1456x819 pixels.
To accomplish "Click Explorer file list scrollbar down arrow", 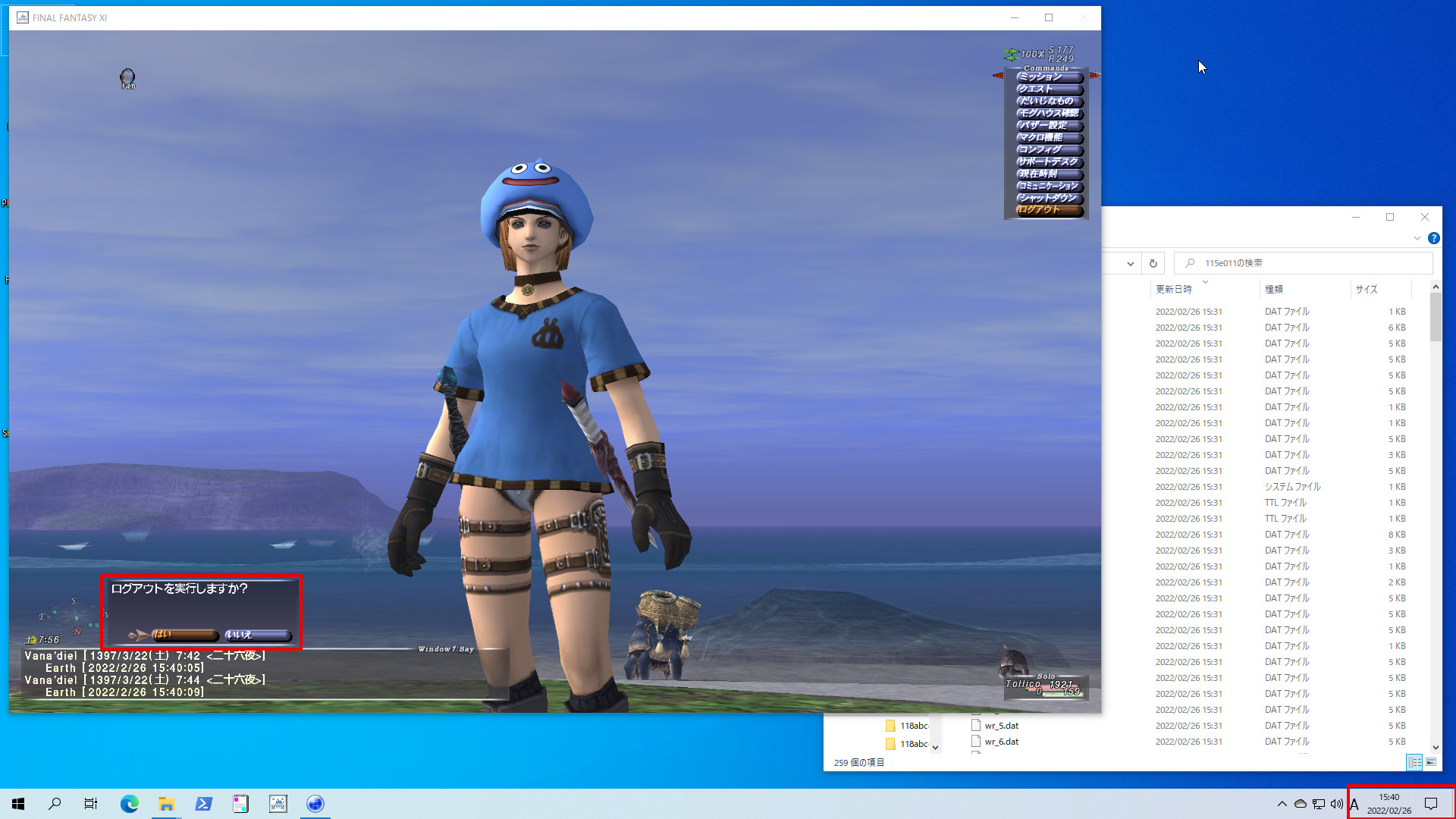I will (1435, 747).
